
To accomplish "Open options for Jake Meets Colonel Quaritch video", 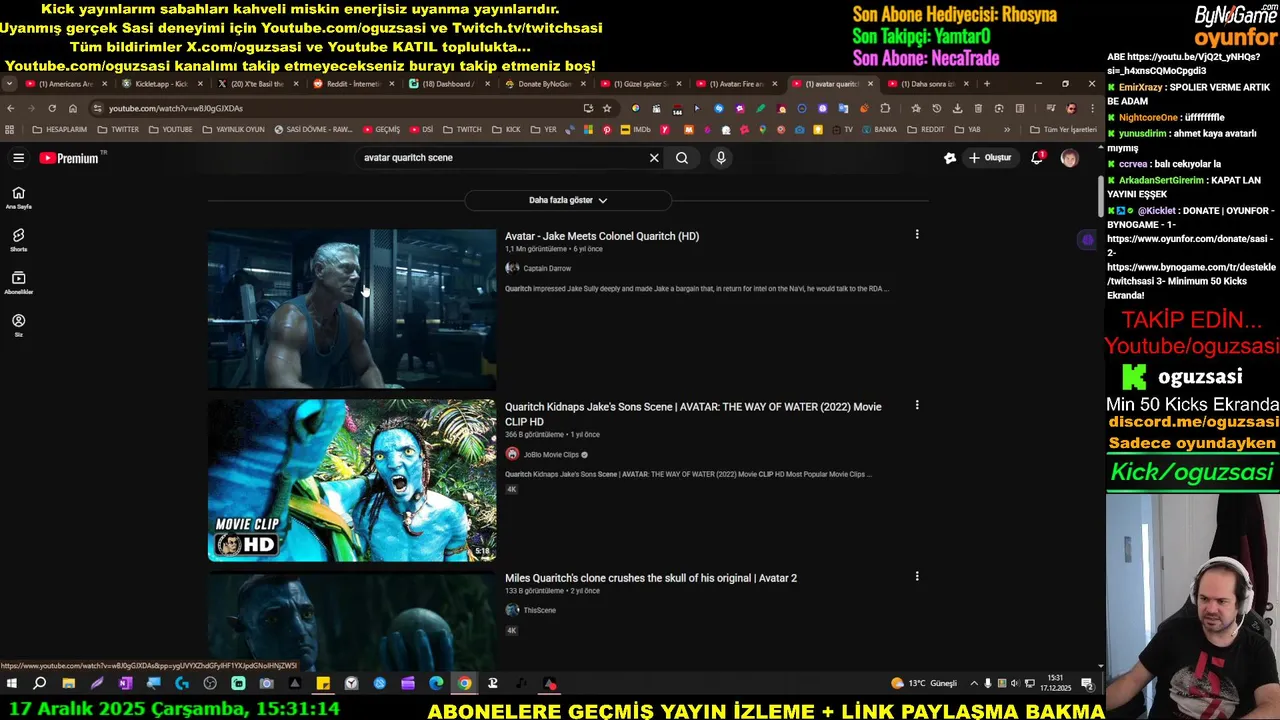I will pyautogui.click(x=917, y=234).
